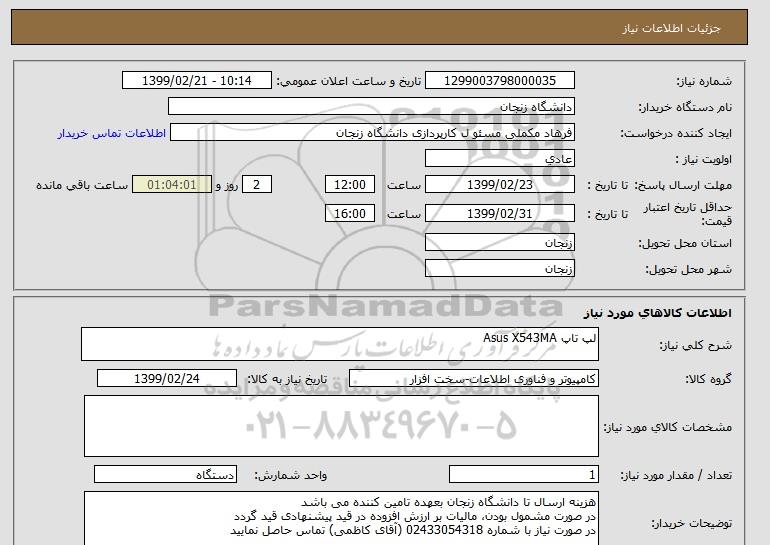Select the priority field showing عادی

pos(499,159)
